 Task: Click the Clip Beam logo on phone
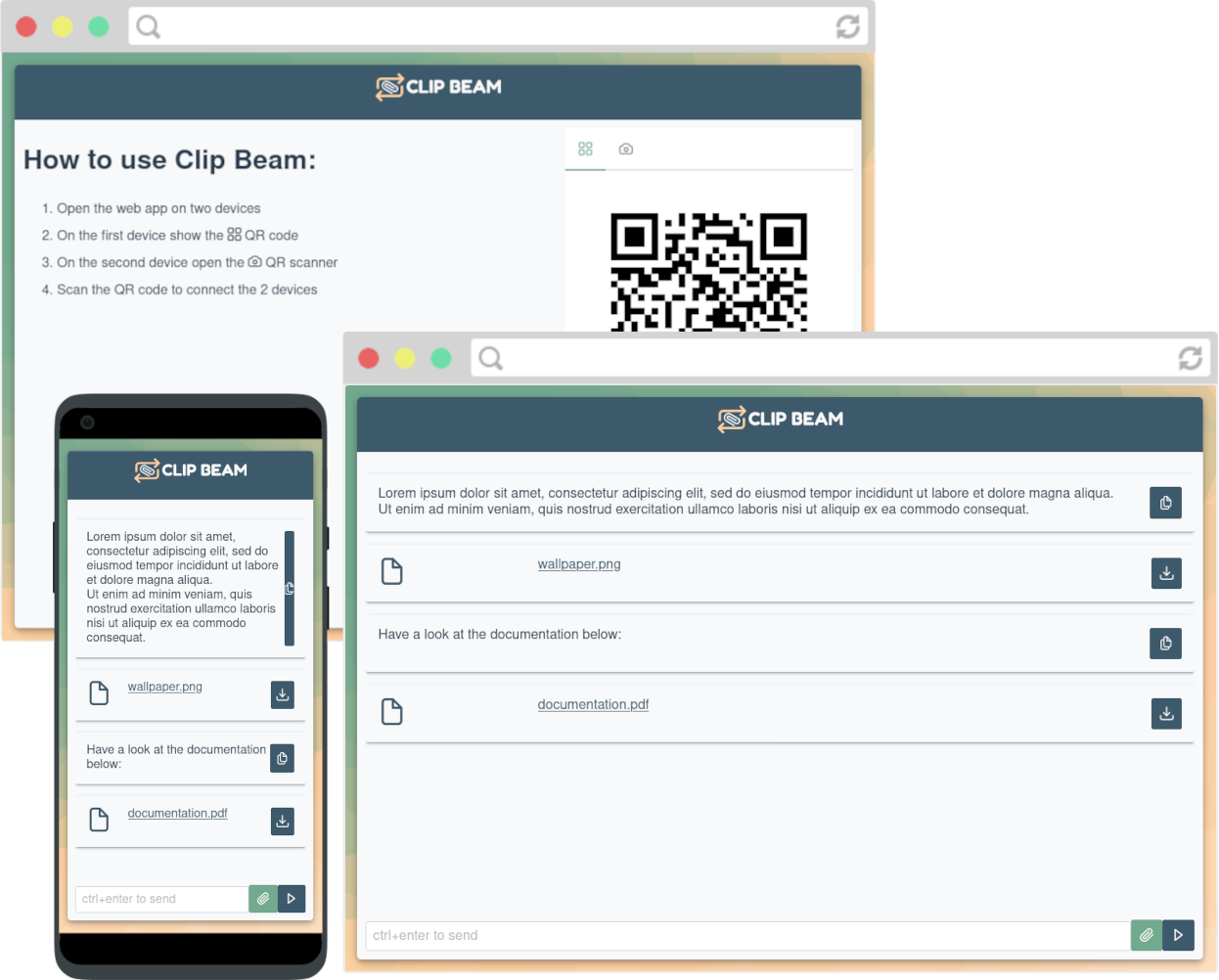pyautogui.click(x=191, y=470)
